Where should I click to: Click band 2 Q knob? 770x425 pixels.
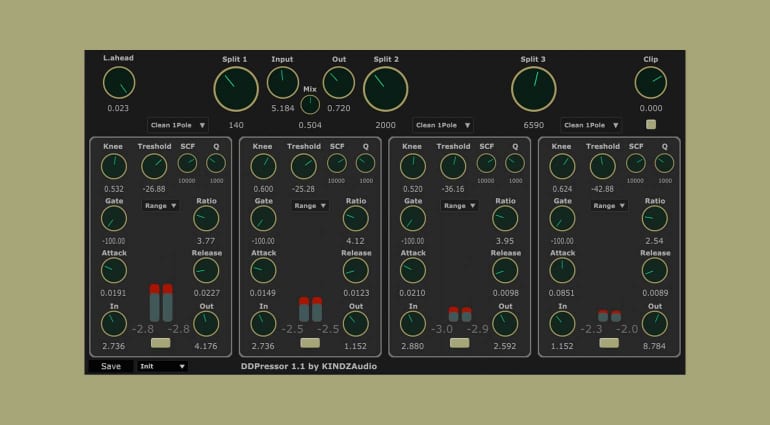[365, 163]
